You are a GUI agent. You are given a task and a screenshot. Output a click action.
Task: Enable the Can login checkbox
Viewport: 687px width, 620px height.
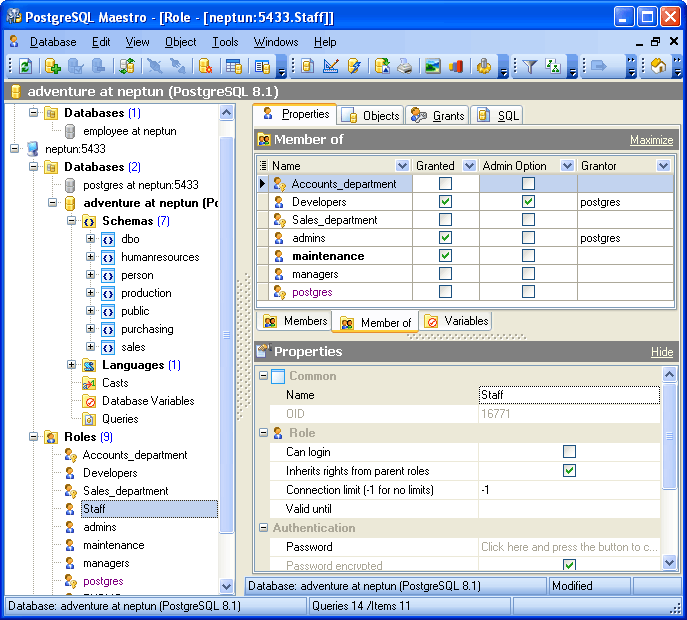tap(569, 452)
